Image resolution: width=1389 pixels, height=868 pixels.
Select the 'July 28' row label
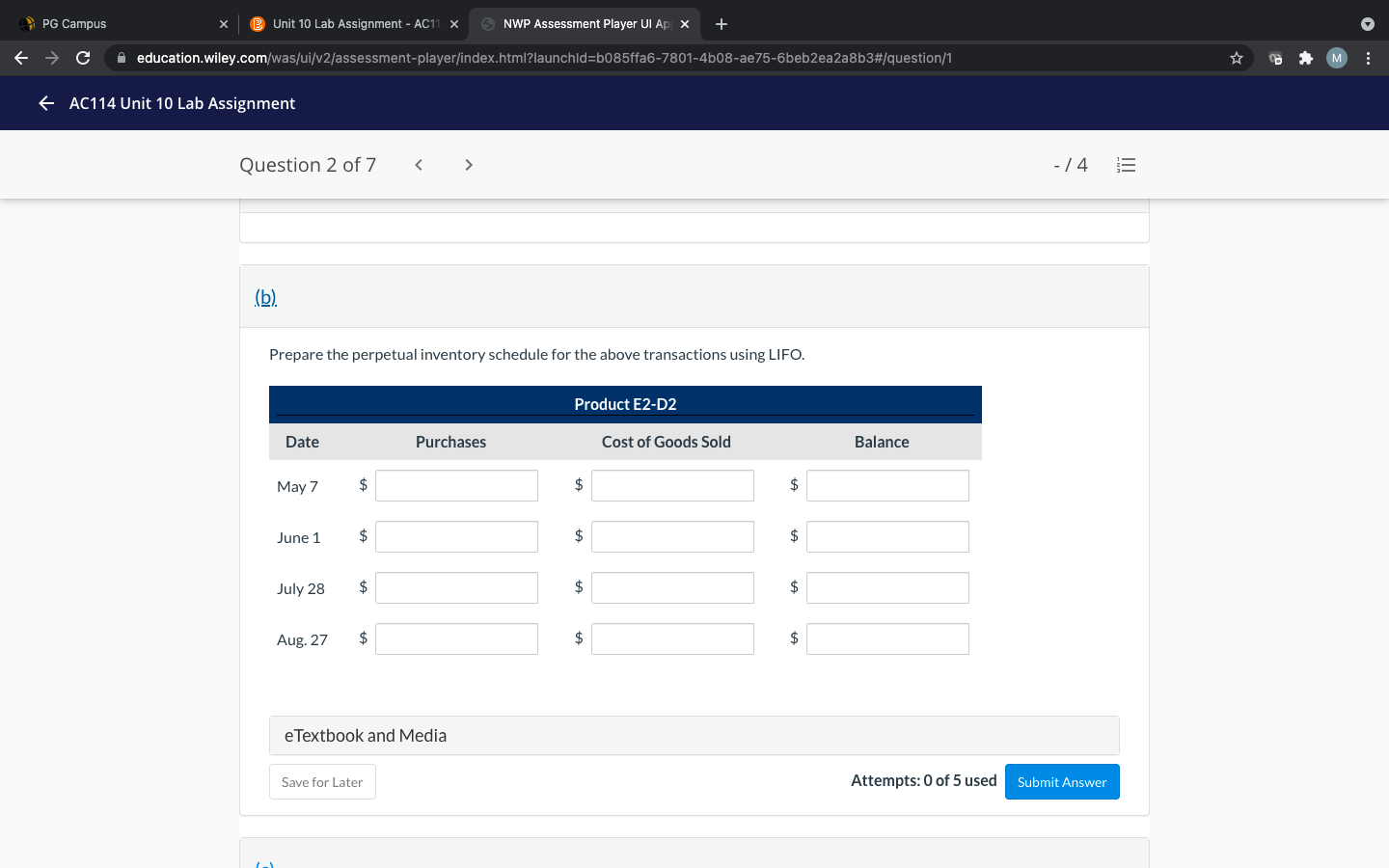301,589
